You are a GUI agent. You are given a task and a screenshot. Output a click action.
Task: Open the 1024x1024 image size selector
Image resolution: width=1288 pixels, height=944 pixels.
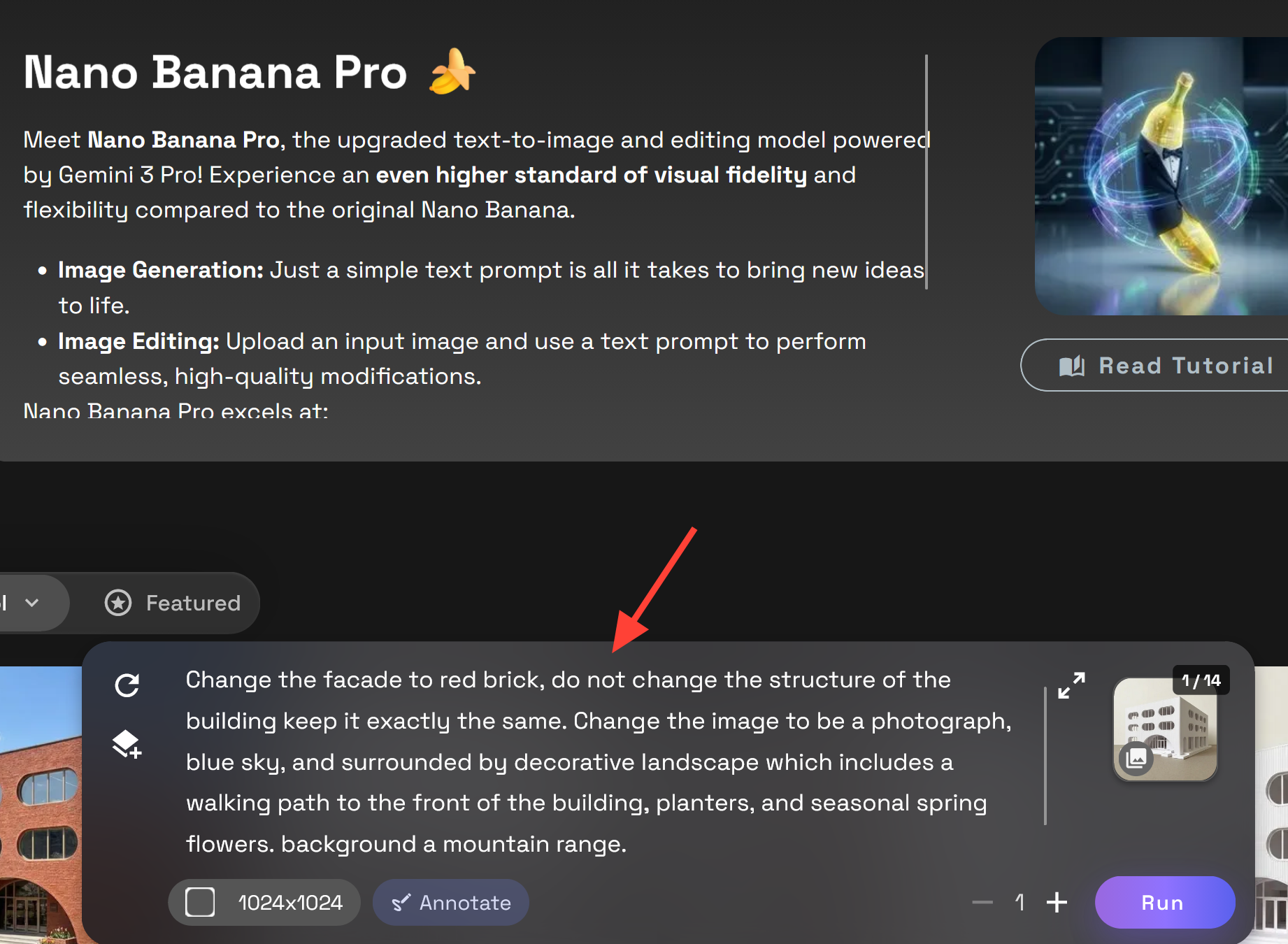click(x=264, y=902)
